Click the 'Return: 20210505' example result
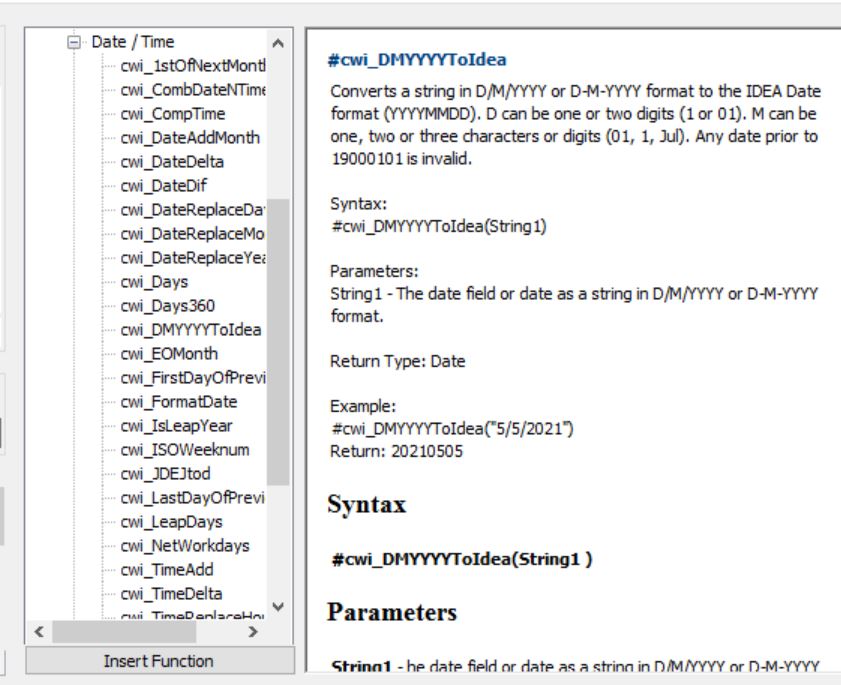The height and width of the screenshot is (685, 841). pos(396,451)
